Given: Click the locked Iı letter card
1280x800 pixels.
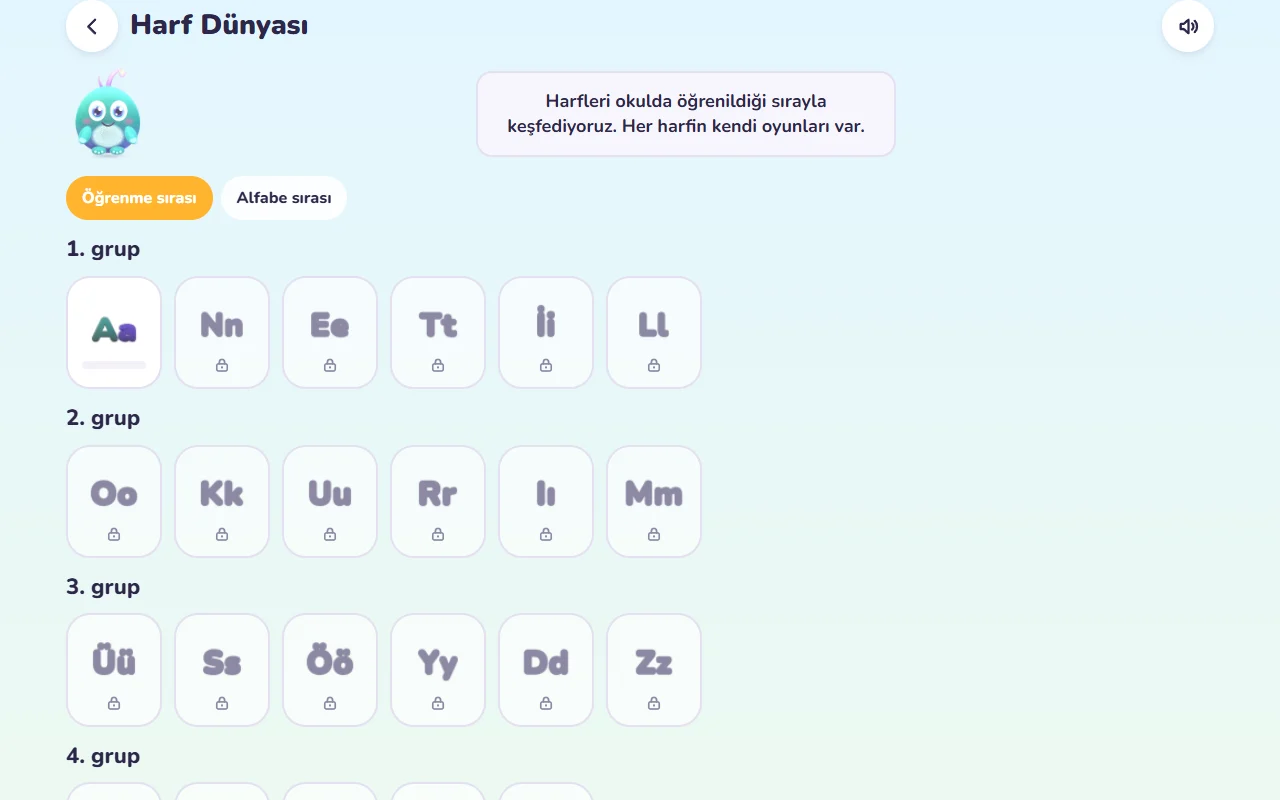Looking at the screenshot, I should (x=546, y=501).
